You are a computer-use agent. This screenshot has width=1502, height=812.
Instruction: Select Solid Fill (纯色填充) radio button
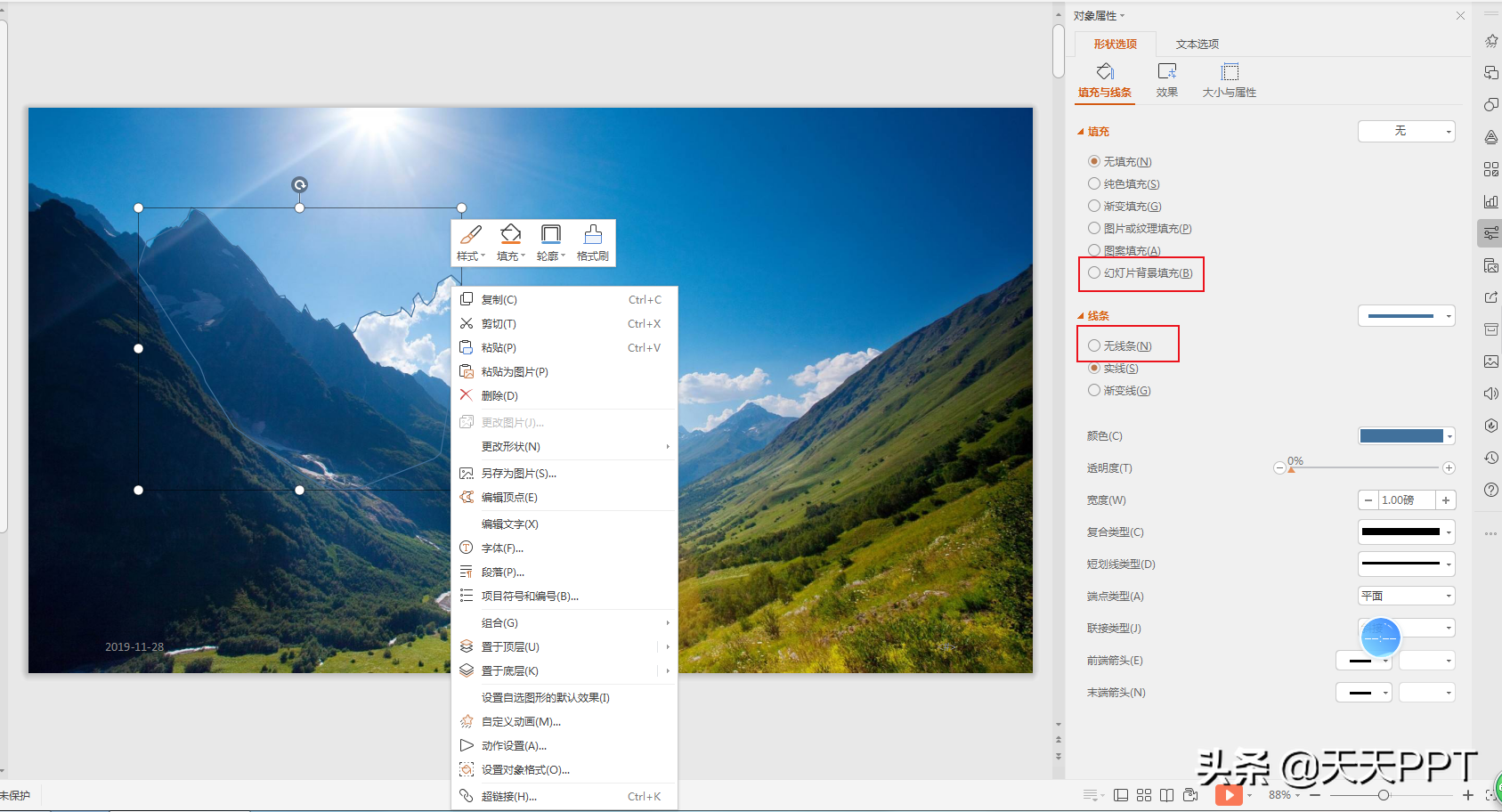point(1094,183)
